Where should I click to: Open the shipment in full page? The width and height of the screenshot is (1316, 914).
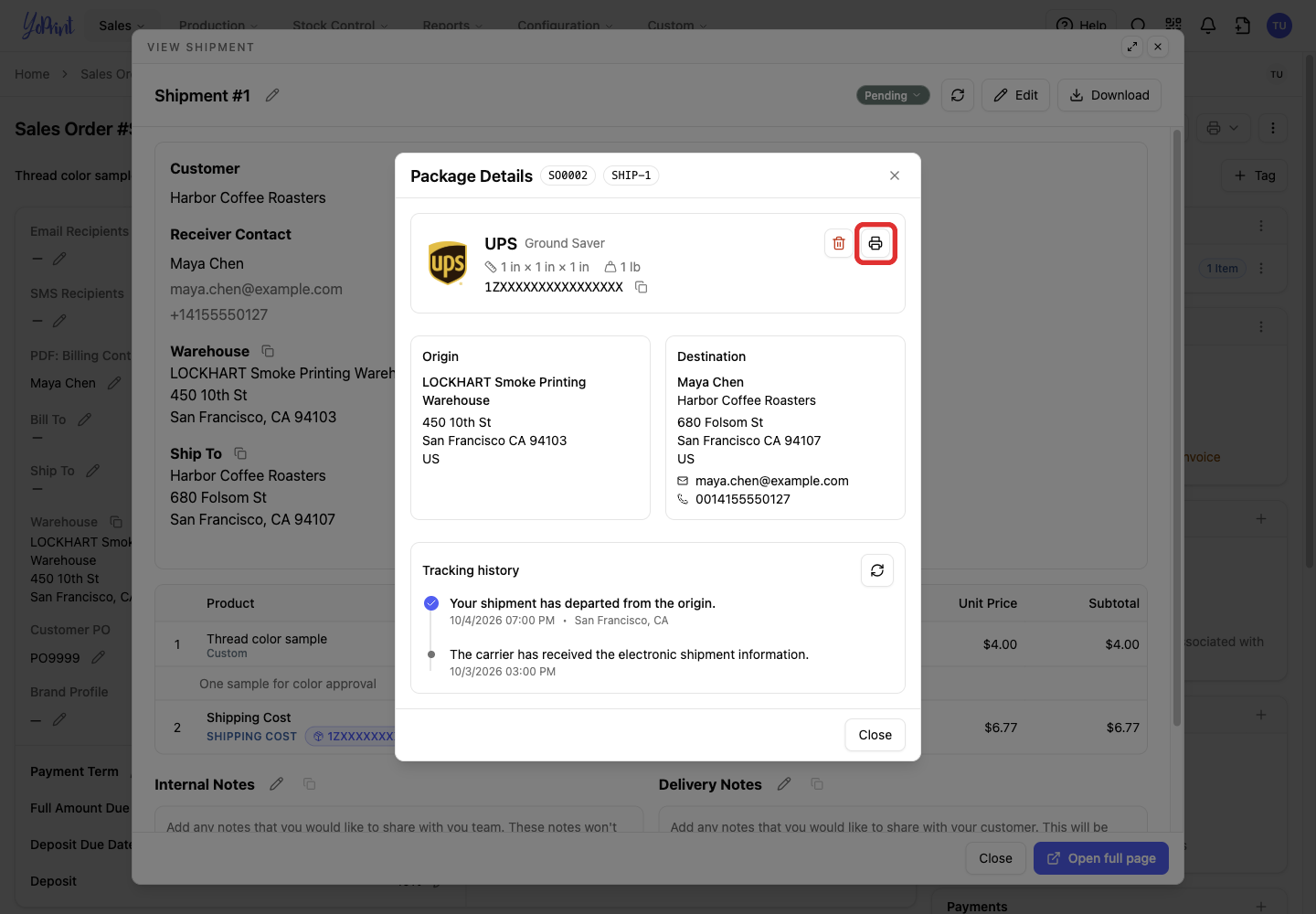(1101, 858)
